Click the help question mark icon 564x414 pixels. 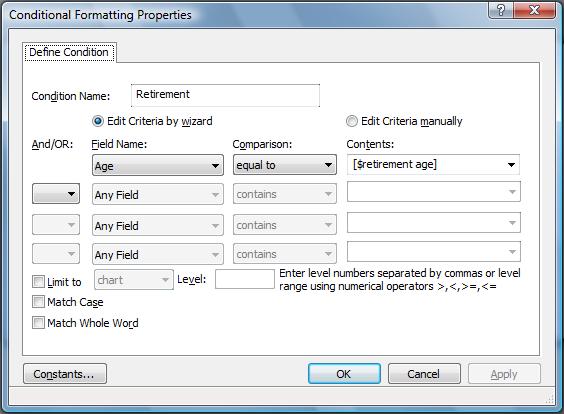(501, 10)
